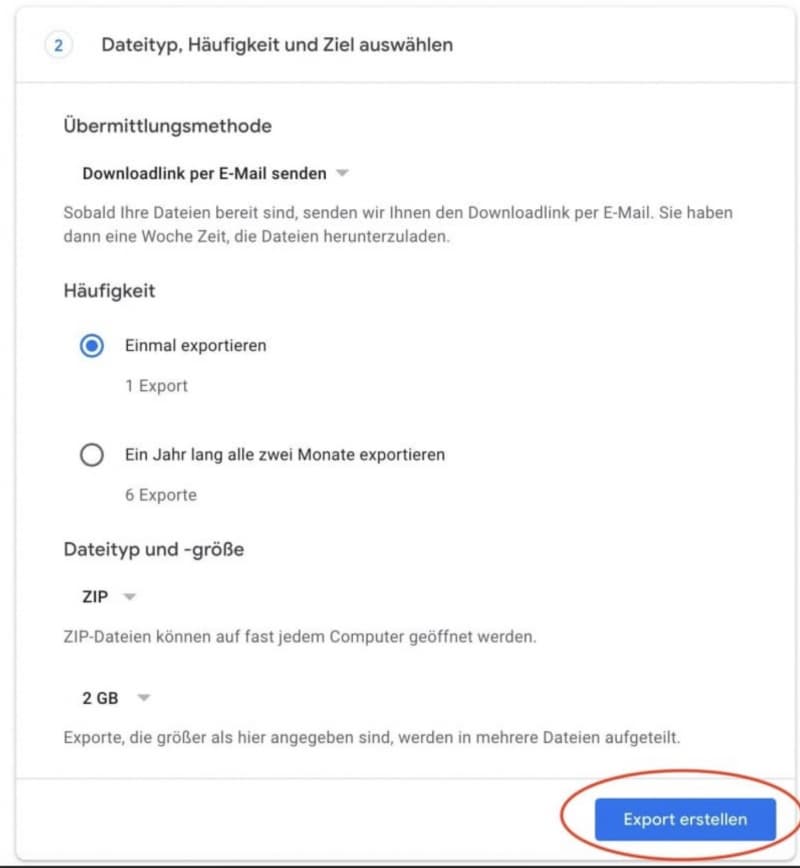
Task: Click the text about exports split into multiple files
Action: tap(372, 737)
